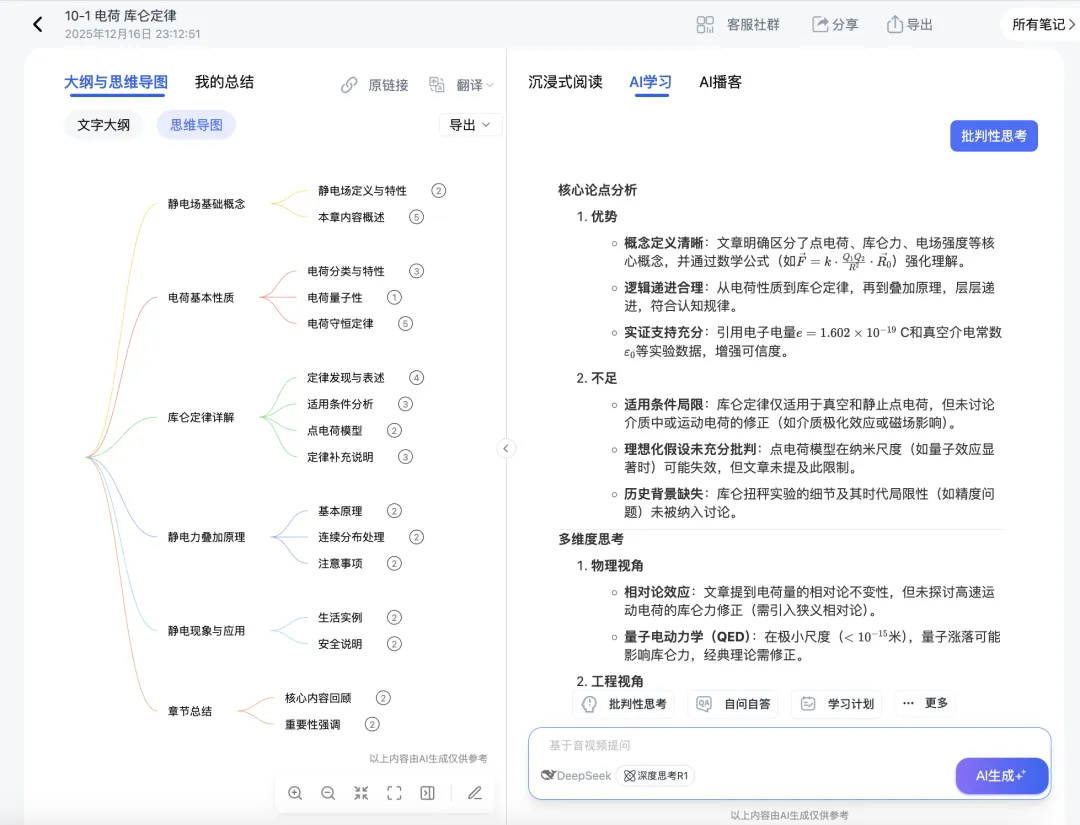Enter mind map fullscreen mode
Screen dimensions: 1080x825
[395, 793]
